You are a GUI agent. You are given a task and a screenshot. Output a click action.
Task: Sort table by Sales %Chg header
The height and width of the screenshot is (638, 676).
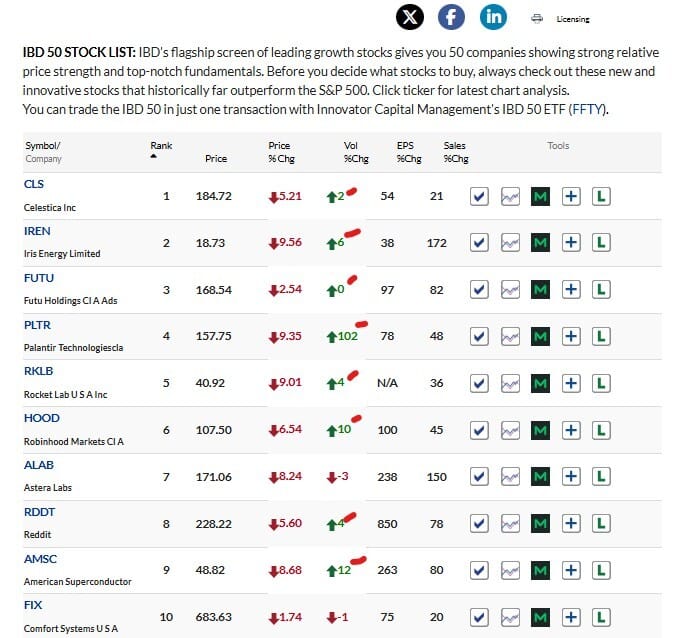click(456, 152)
